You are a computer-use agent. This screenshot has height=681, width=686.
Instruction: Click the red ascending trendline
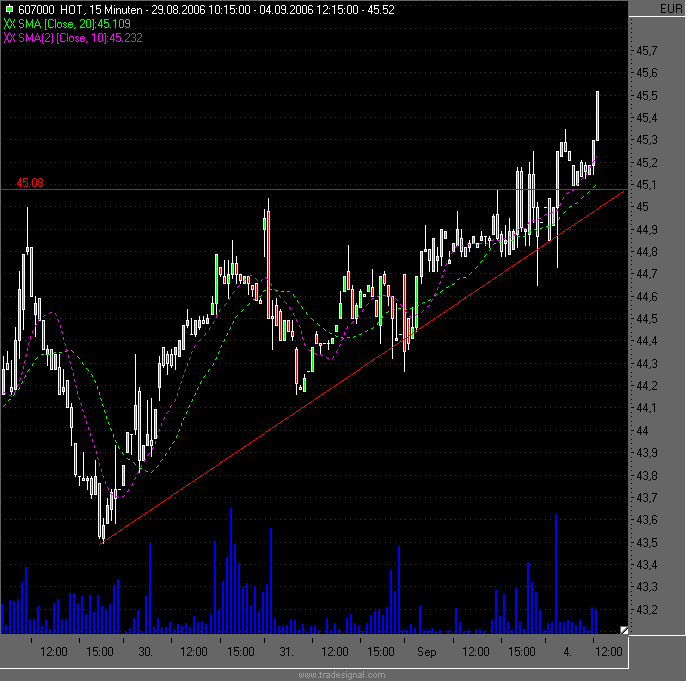[x=362, y=367]
